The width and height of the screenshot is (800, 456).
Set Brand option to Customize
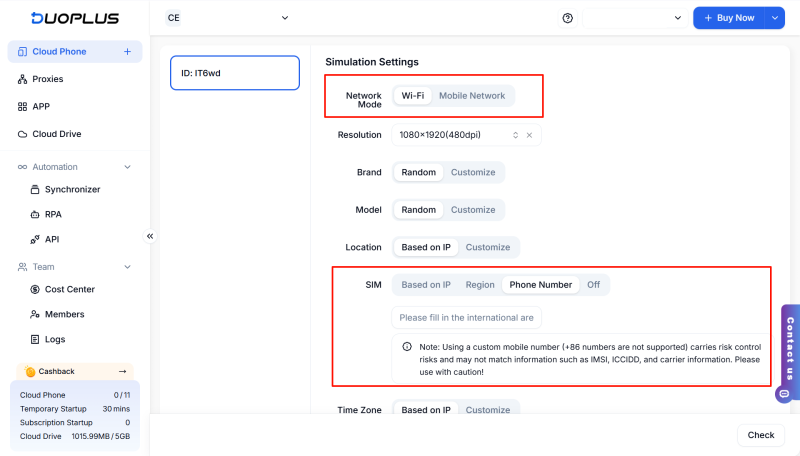472,172
